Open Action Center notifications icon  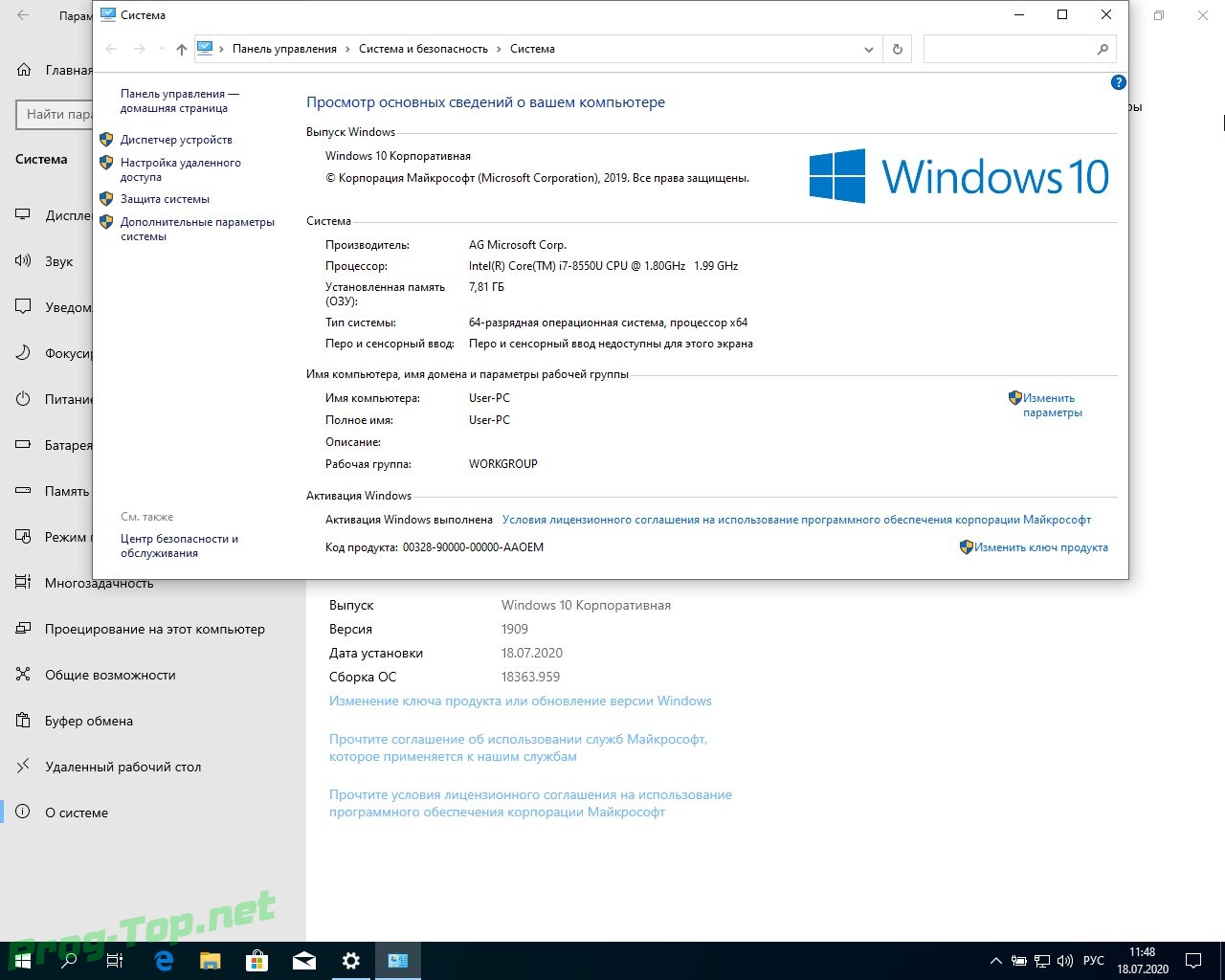click(x=1193, y=961)
